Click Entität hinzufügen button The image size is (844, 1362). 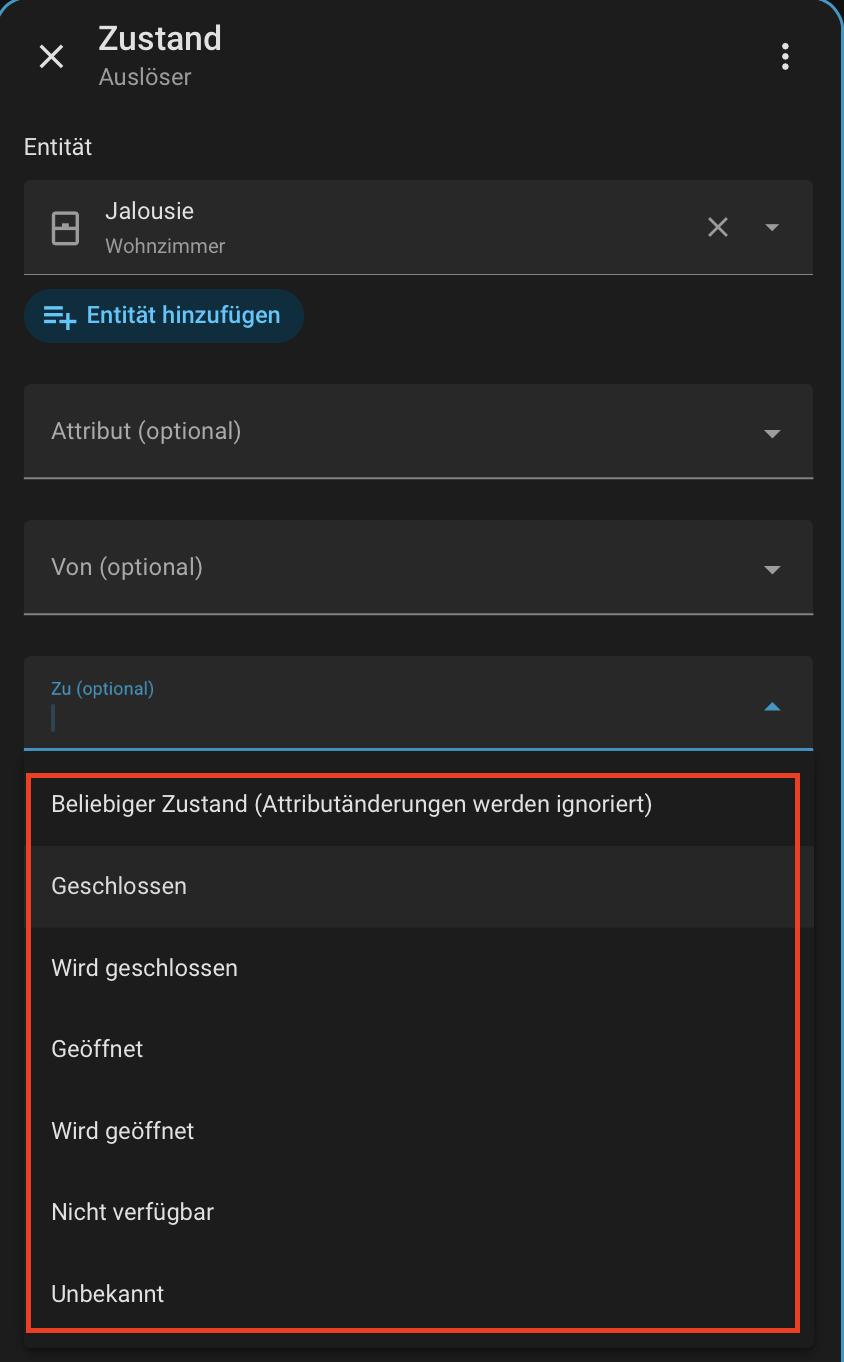pos(164,316)
